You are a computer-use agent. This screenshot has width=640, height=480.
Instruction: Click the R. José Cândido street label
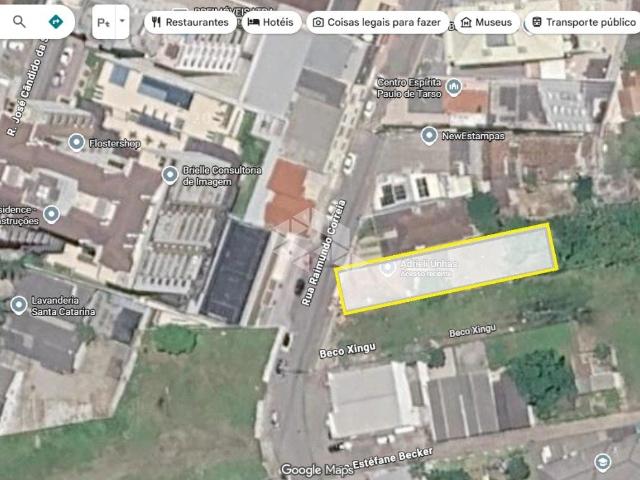tap(28, 87)
